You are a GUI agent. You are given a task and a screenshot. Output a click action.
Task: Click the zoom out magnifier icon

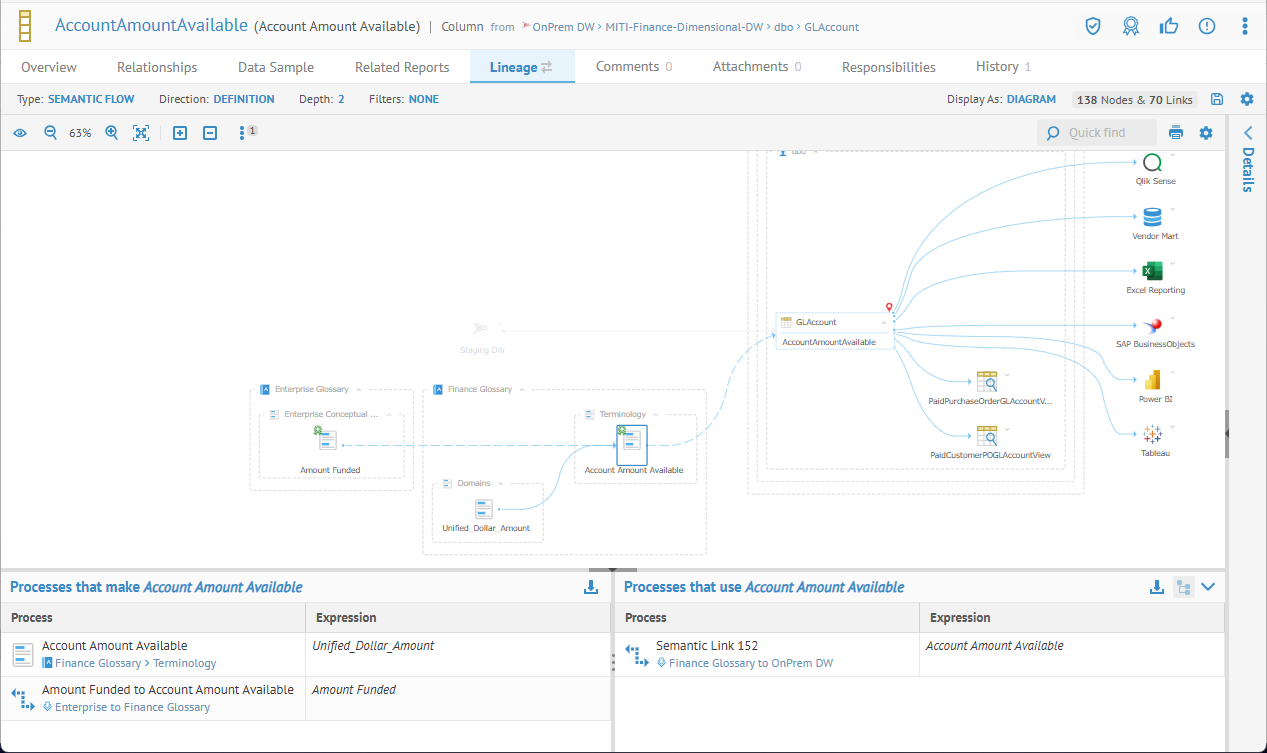[x=50, y=133]
